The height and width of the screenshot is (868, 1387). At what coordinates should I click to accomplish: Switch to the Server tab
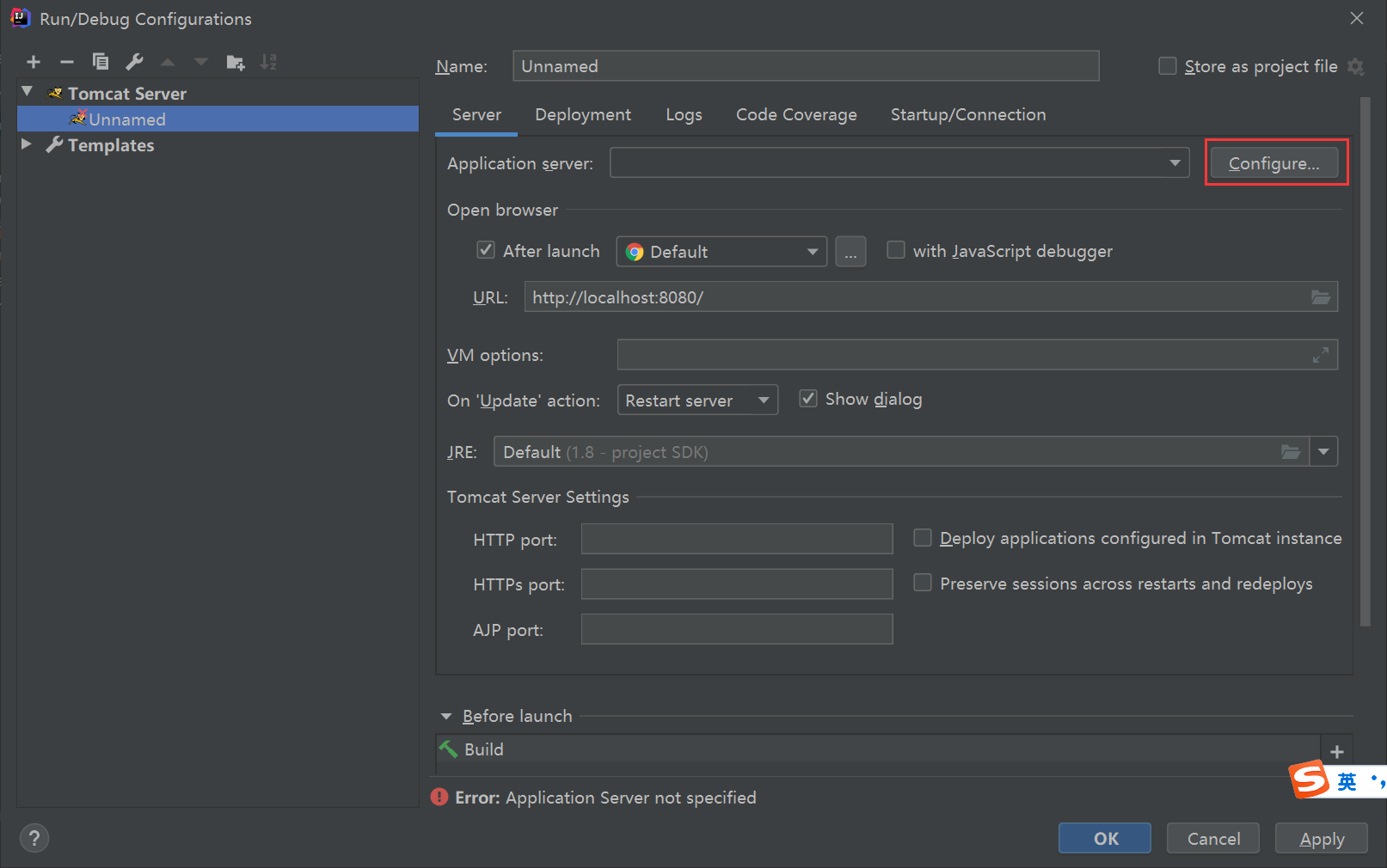[476, 114]
